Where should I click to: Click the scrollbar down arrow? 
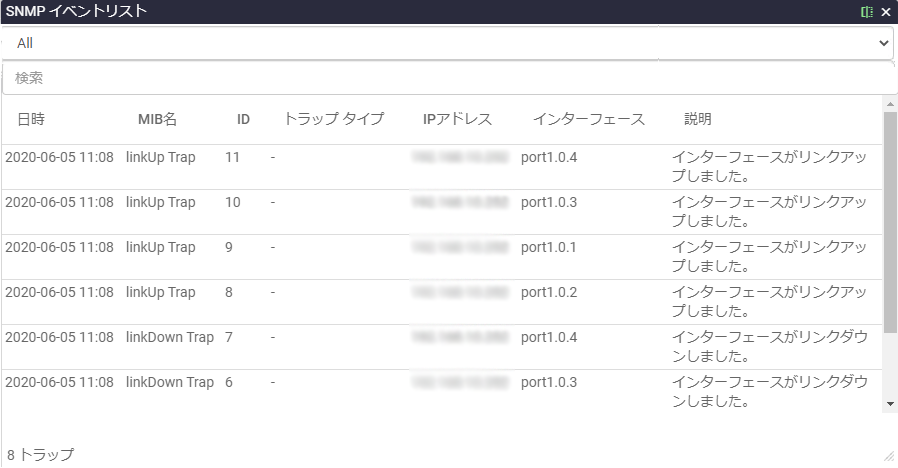click(x=890, y=403)
